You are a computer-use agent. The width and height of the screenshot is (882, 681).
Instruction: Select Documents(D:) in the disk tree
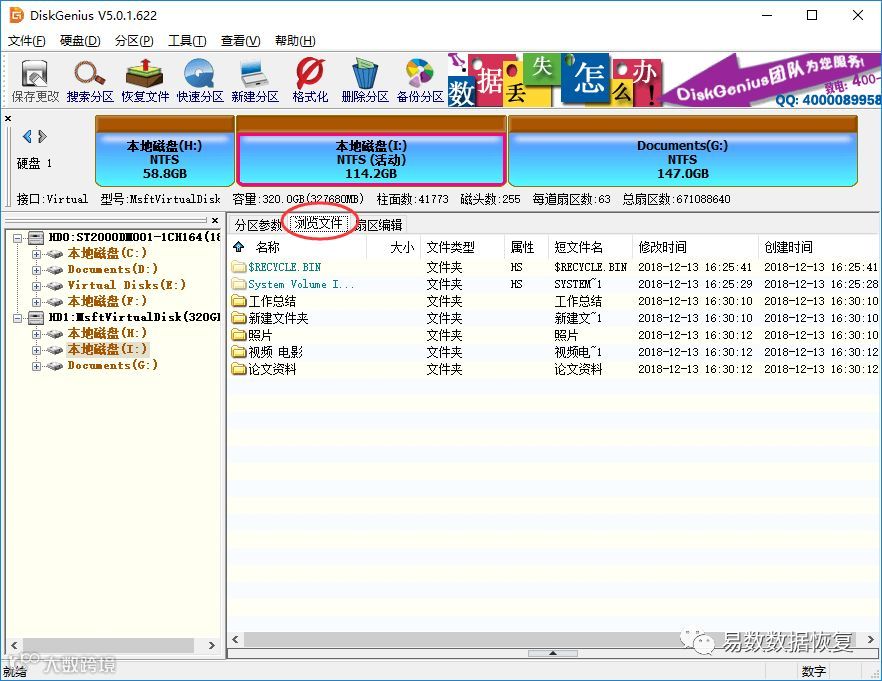point(112,269)
